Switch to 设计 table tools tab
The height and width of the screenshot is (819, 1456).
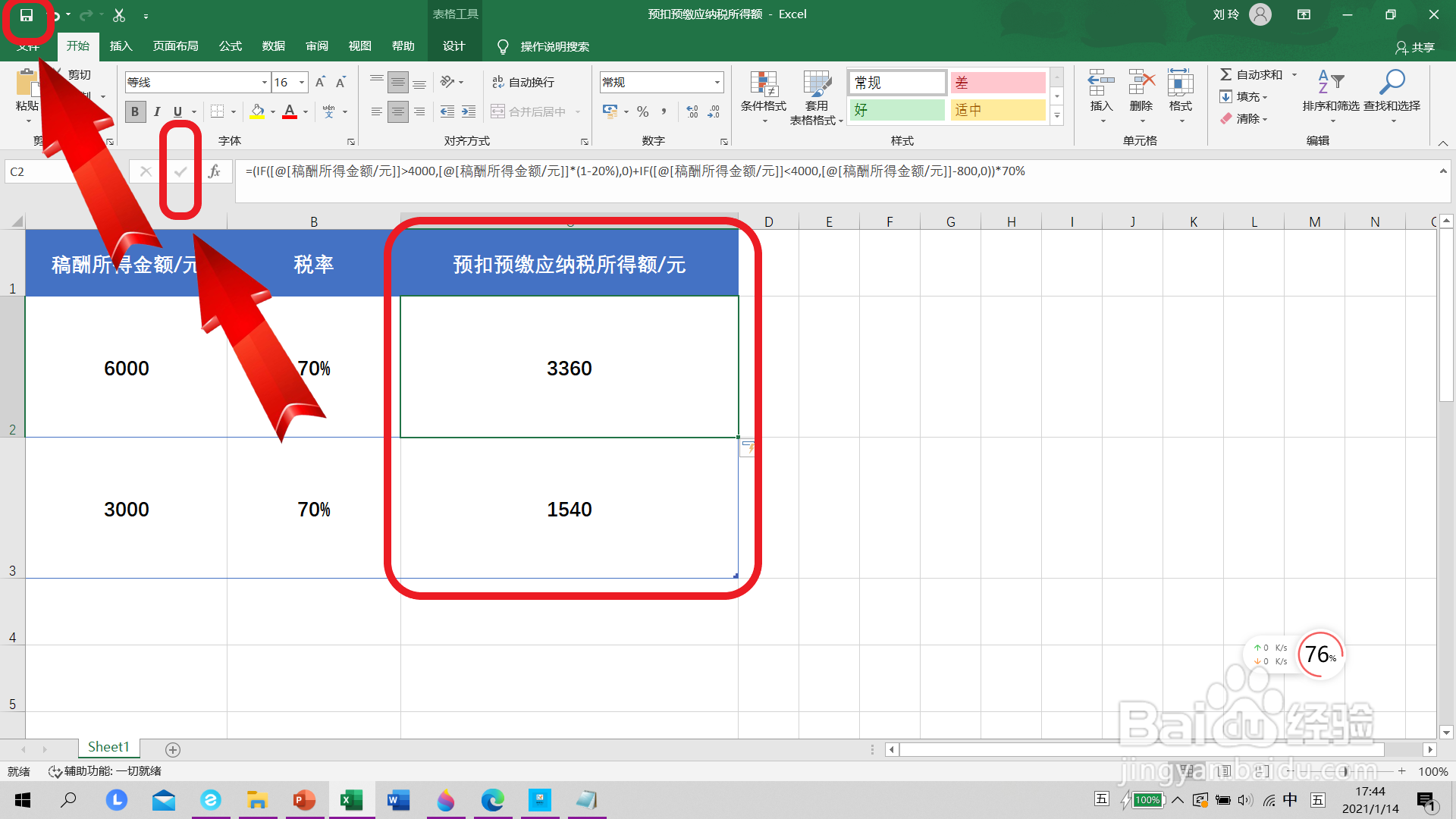point(454,46)
